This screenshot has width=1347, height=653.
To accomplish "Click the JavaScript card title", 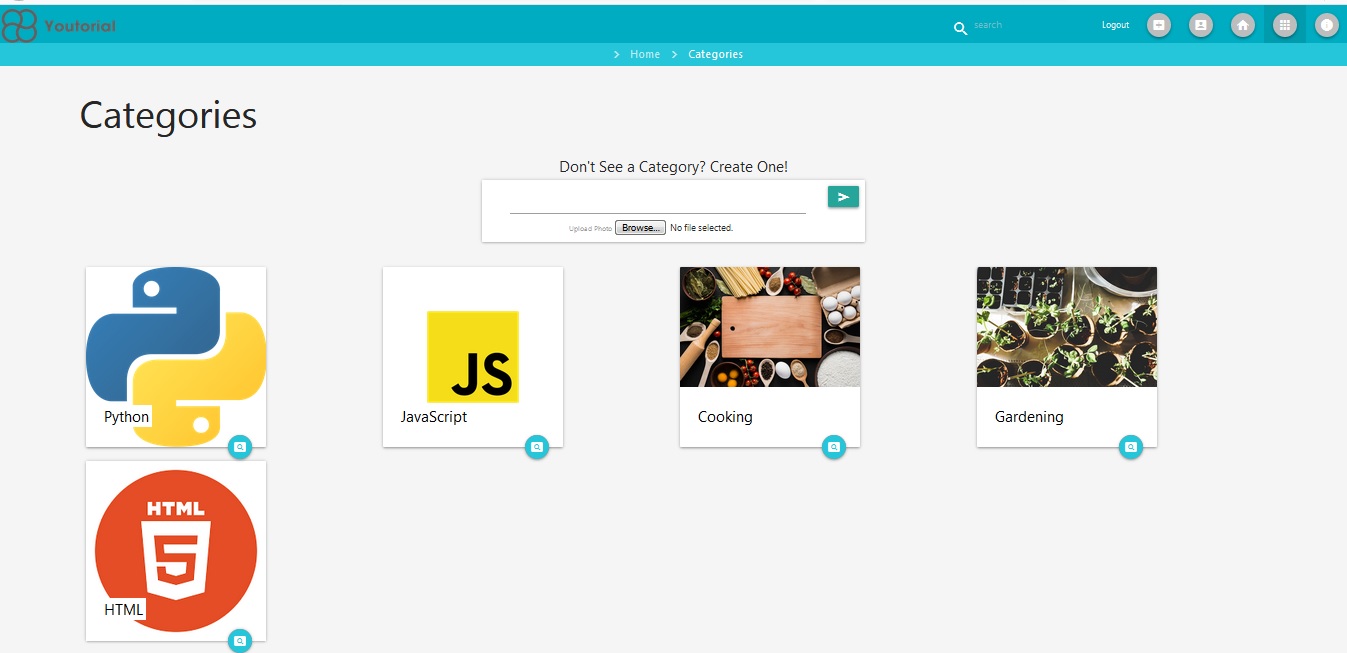I will 434,417.
